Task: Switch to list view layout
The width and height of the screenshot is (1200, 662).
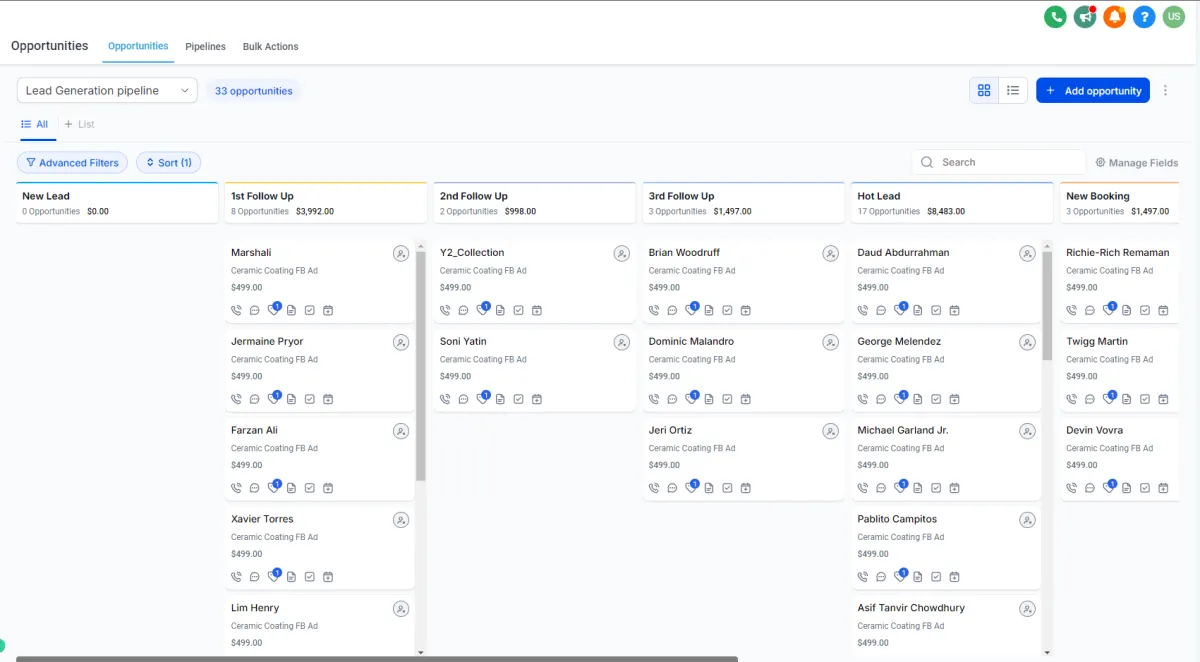Action: tap(1013, 91)
